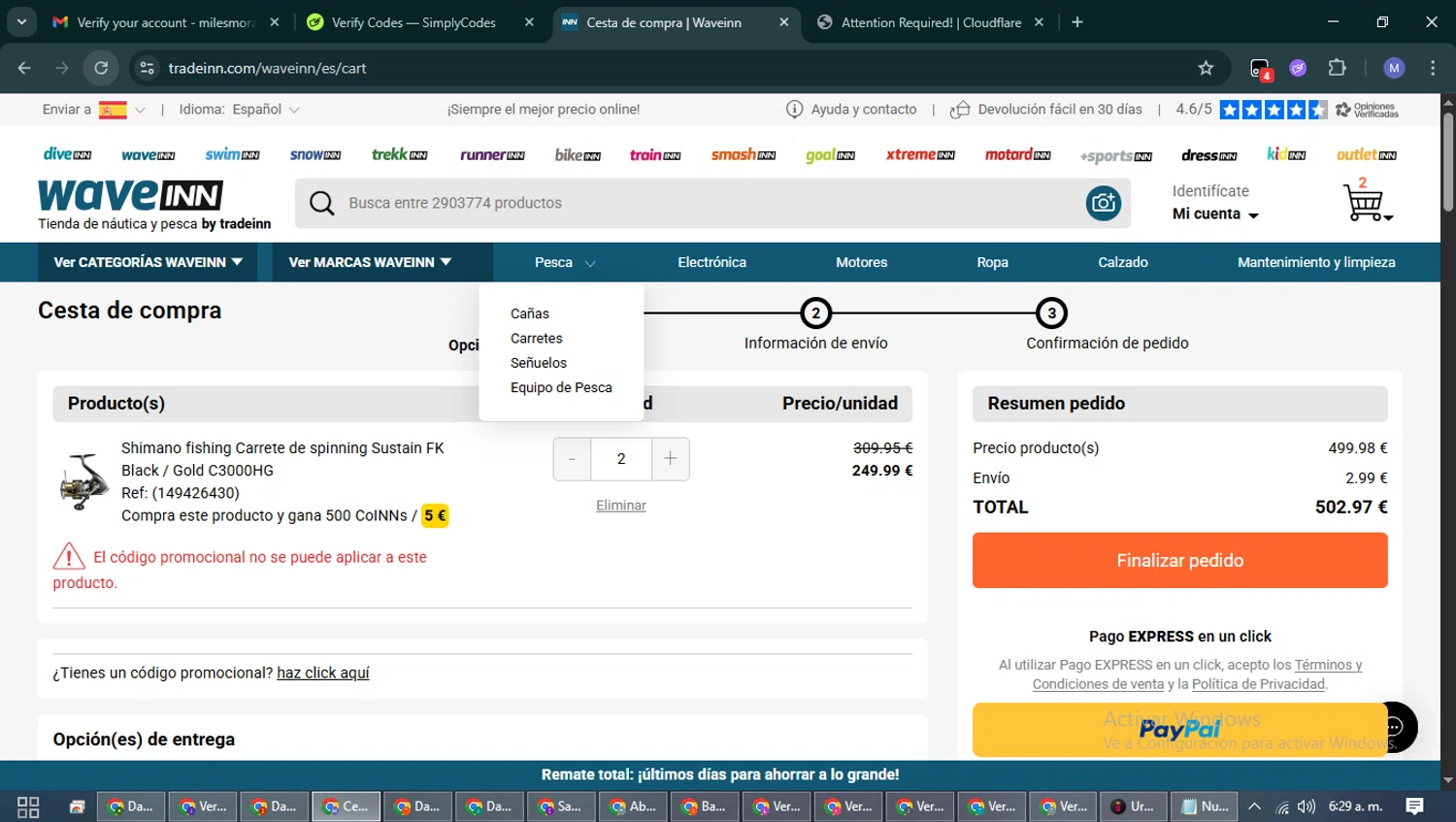The height and width of the screenshot is (822, 1456).
Task: Open the dressinn store logo
Action: (1208, 154)
